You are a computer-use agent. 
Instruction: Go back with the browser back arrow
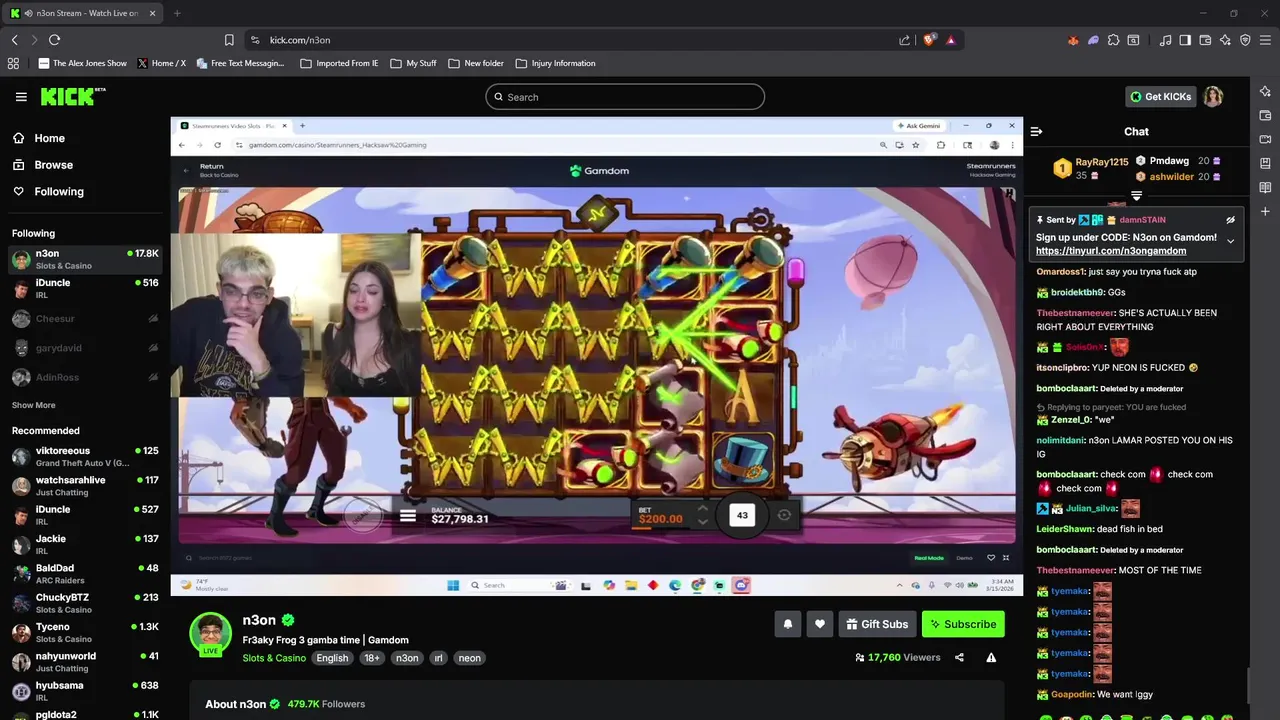[x=14, y=40]
